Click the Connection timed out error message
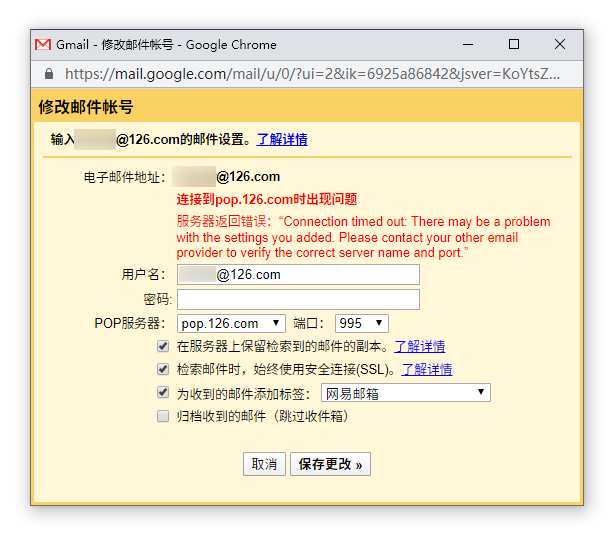Image resolution: width=614 pixels, height=535 pixels. point(363,237)
